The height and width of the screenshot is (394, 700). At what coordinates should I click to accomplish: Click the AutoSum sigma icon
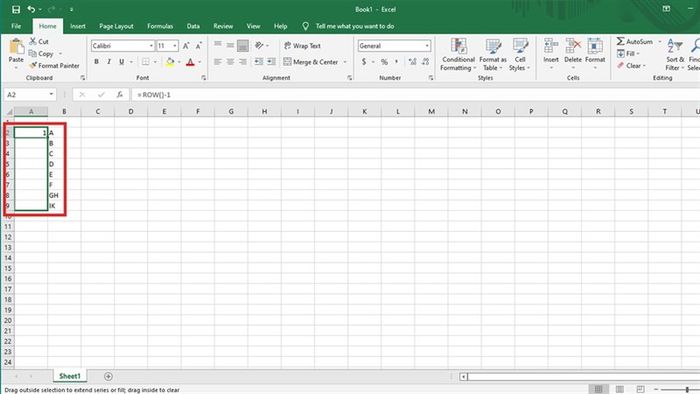[x=621, y=41]
